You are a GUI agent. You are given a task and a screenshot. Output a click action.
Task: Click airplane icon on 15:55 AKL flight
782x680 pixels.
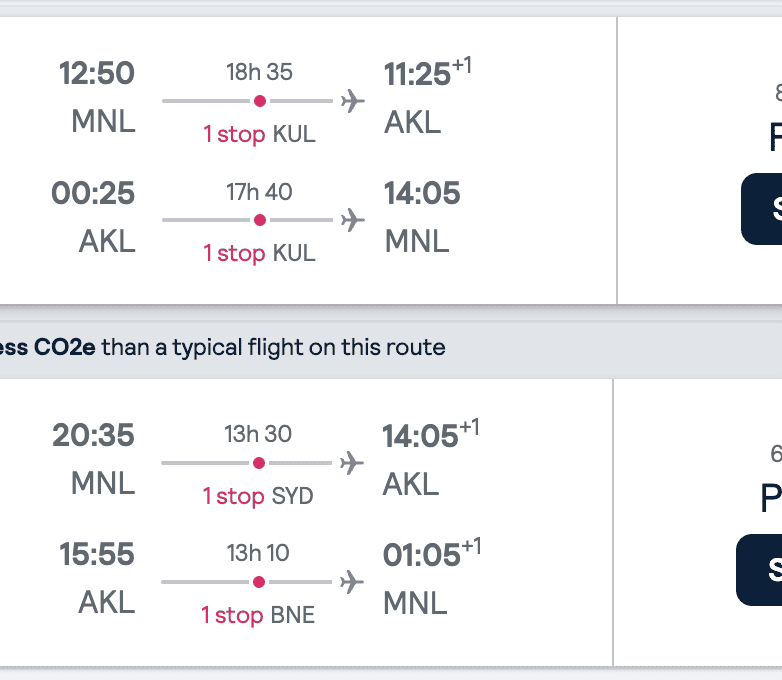(x=351, y=582)
